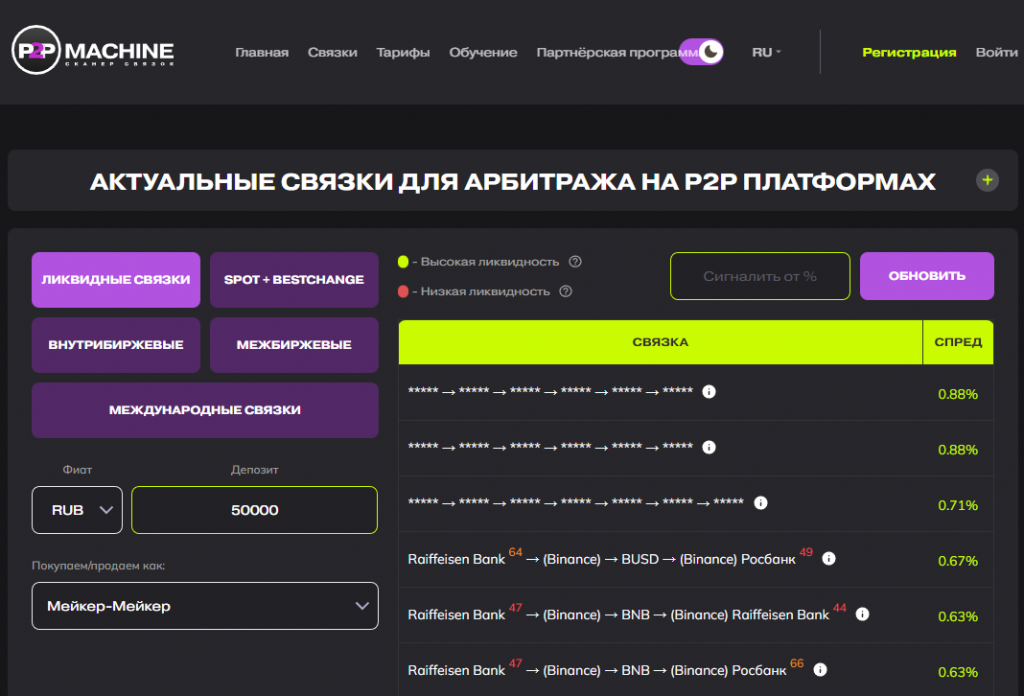Click the Покупаем/продаем как label
This screenshot has width=1024, height=696.
click(x=99, y=565)
